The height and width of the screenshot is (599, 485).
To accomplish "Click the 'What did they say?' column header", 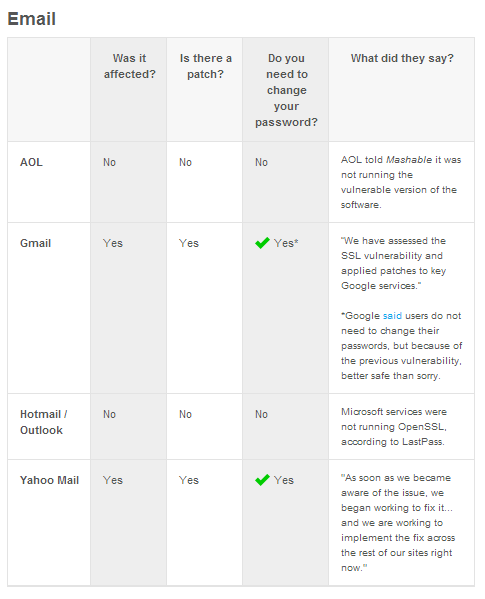I will (x=402, y=58).
